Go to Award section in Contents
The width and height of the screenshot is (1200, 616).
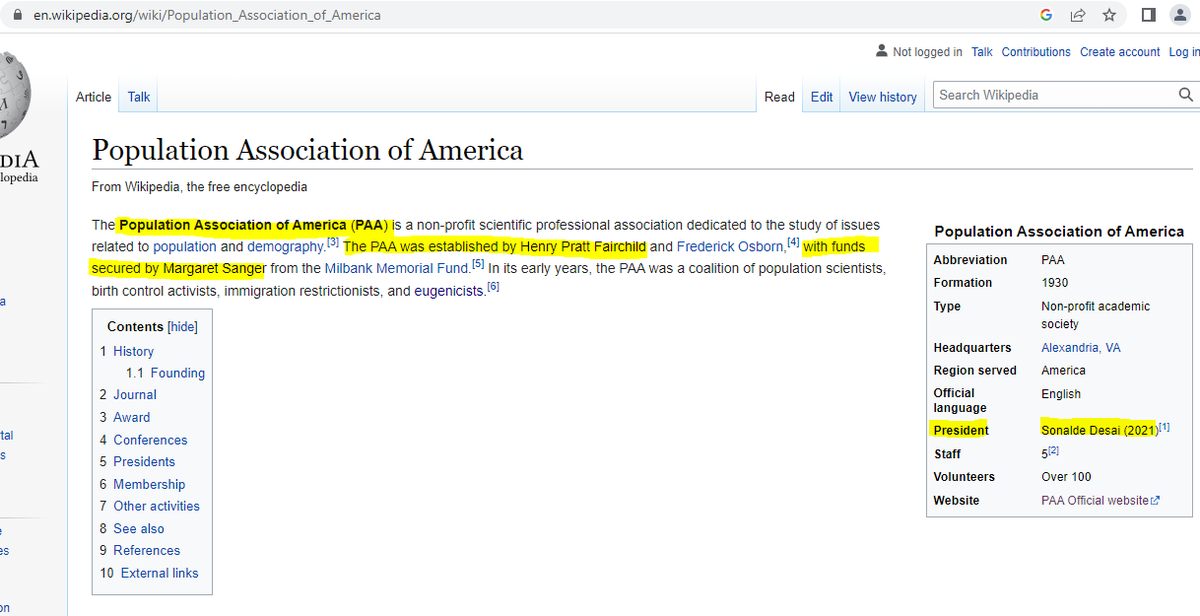tap(132, 418)
